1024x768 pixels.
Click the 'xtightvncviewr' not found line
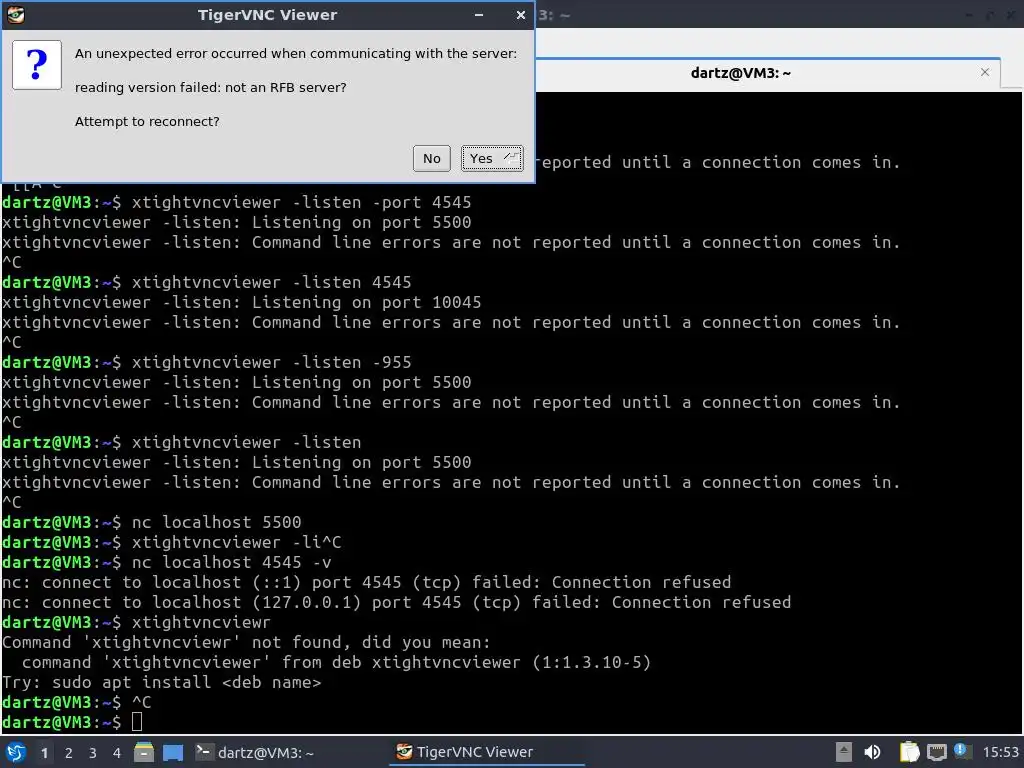click(x=246, y=643)
